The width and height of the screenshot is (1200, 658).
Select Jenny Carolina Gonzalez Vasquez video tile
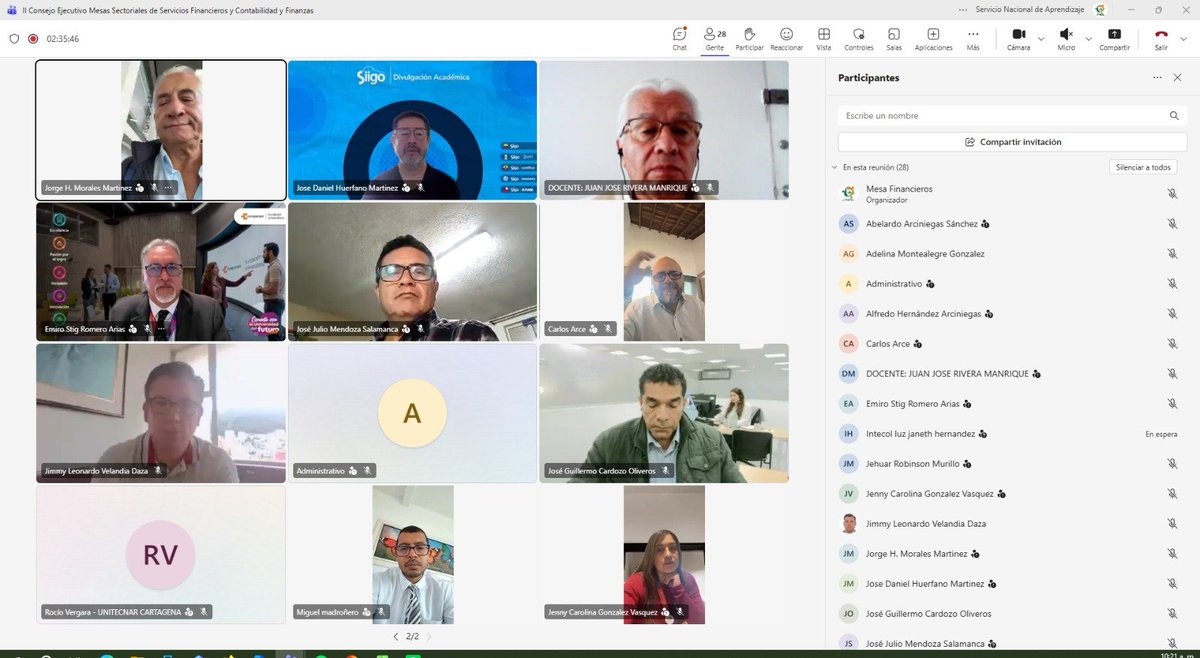[x=664, y=555]
